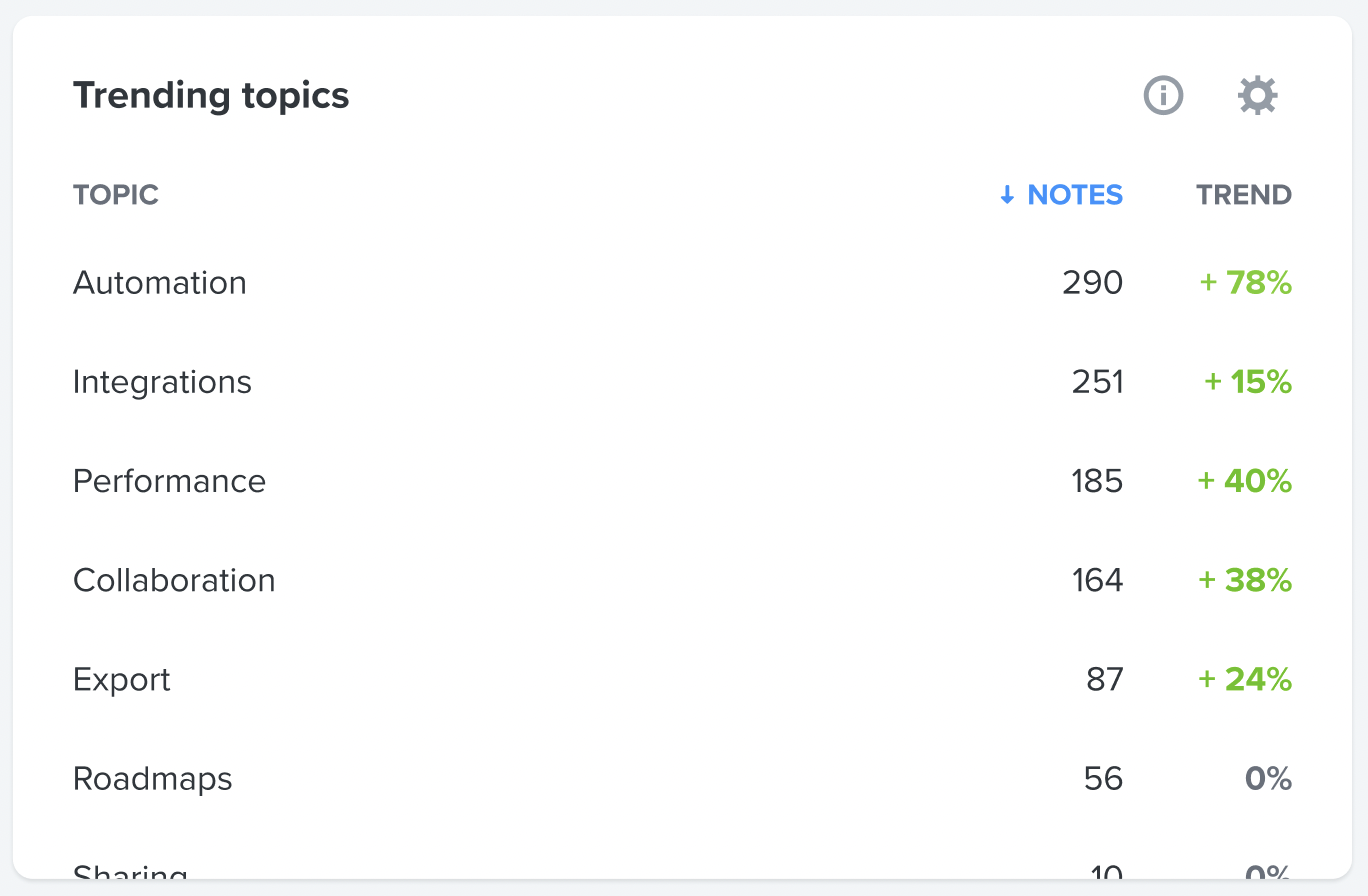Select the Performance topic row

[x=683, y=481]
